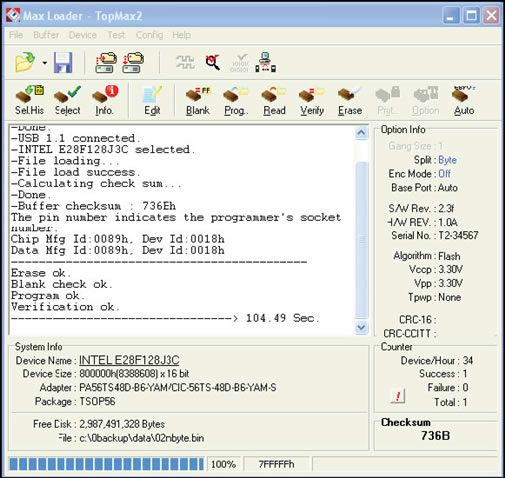
Task: Click the Verification ok log line
Action: (x=65, y=307)
